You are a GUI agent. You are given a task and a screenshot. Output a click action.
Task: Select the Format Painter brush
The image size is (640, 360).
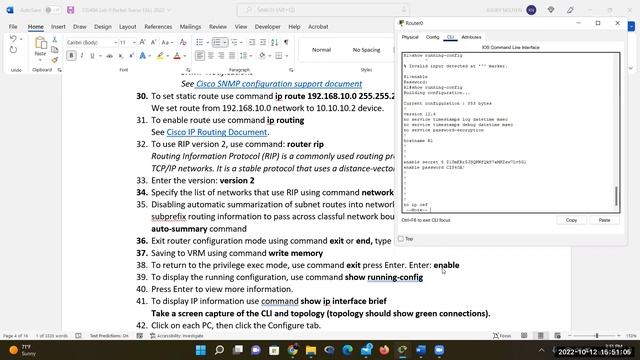55,60
